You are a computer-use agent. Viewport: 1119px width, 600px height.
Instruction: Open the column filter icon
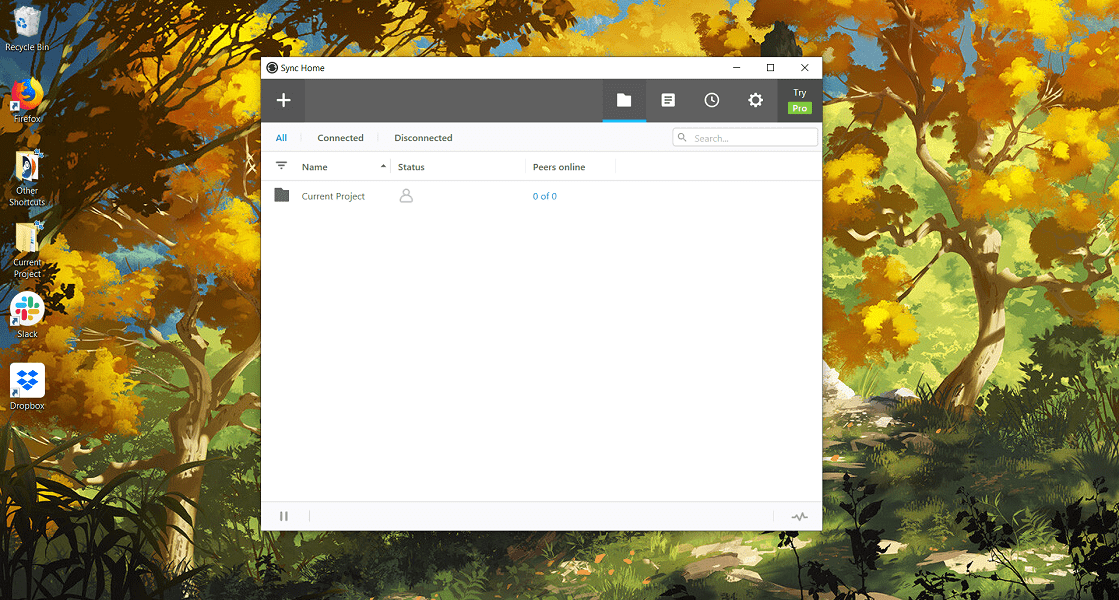pos(281,166)
